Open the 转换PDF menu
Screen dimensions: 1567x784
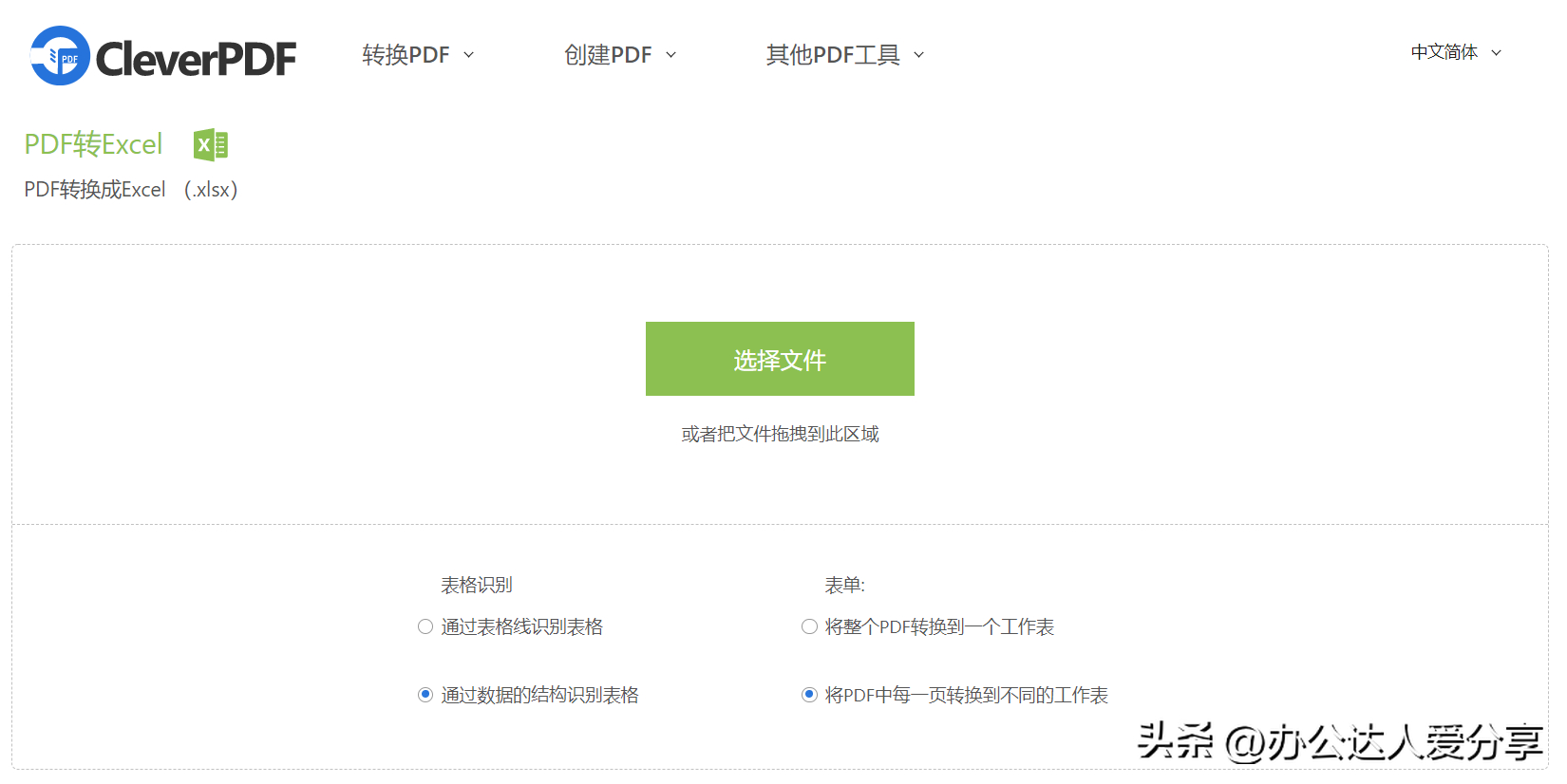pyautogui.click(x=417, y=55)
